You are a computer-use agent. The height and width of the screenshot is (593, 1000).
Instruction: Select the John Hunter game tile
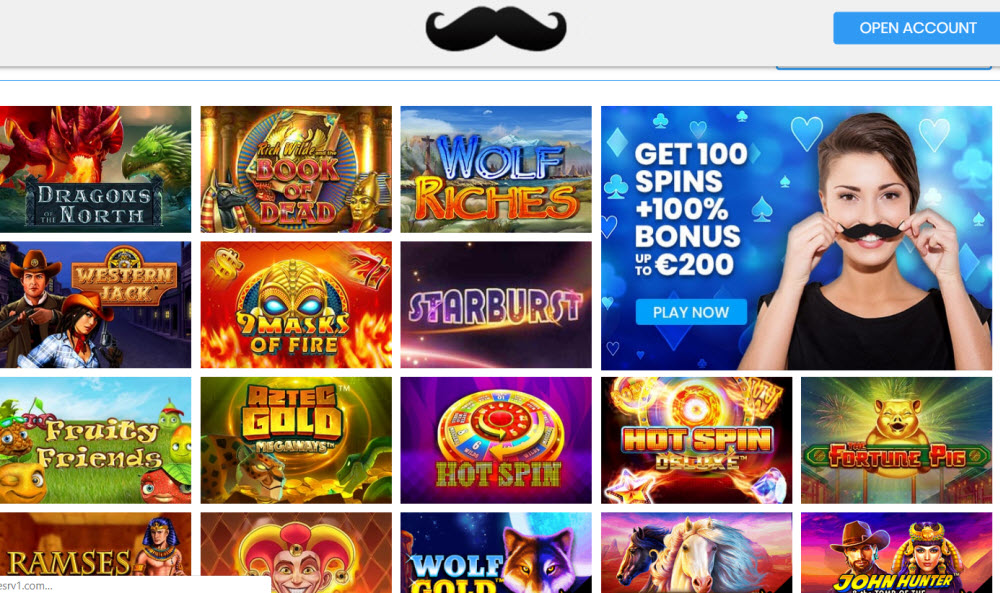tap(896, 552)
